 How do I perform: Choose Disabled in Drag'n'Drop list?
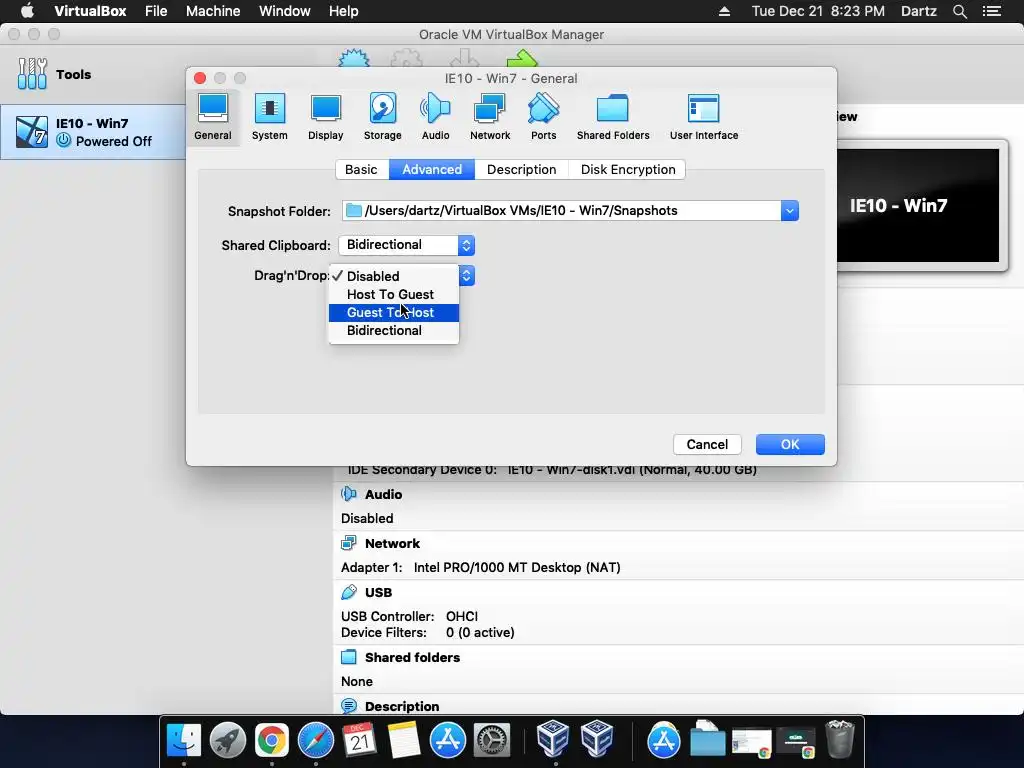[x=394, y=276]
